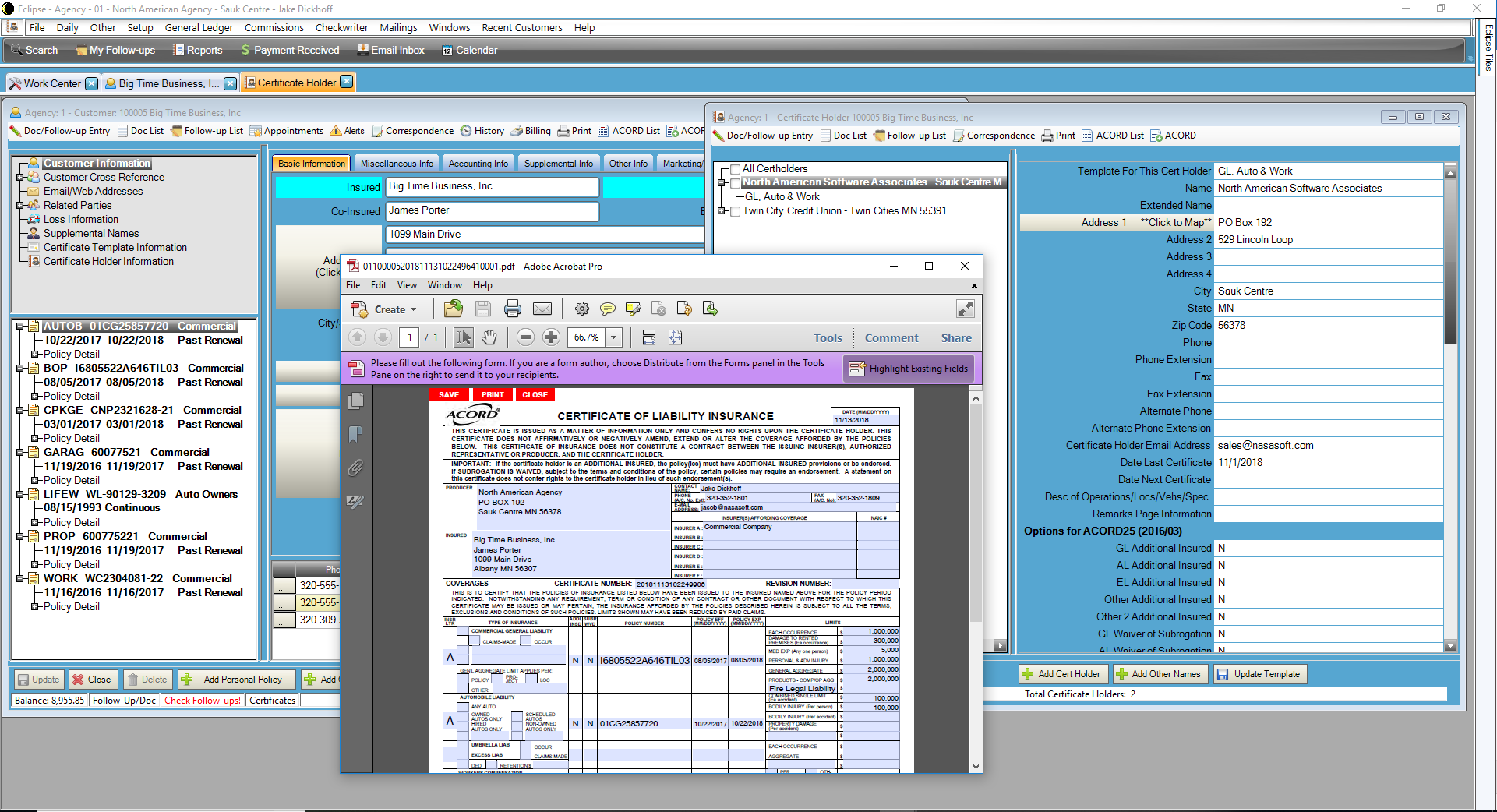Switch to the Accounting Info tab

point(478,164)
